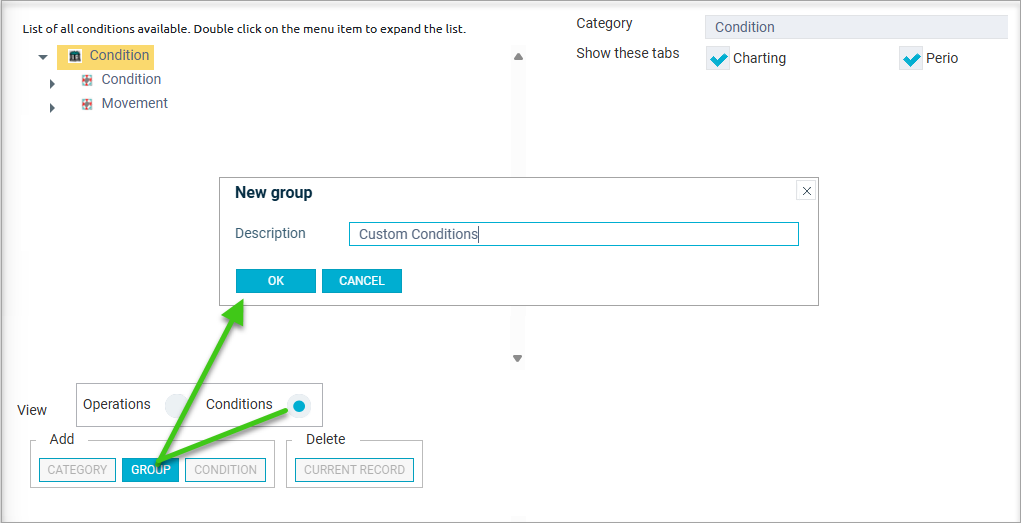Click the Description field in New group
The height and width of the screenshot is (523, 1021).
(574, 234)
